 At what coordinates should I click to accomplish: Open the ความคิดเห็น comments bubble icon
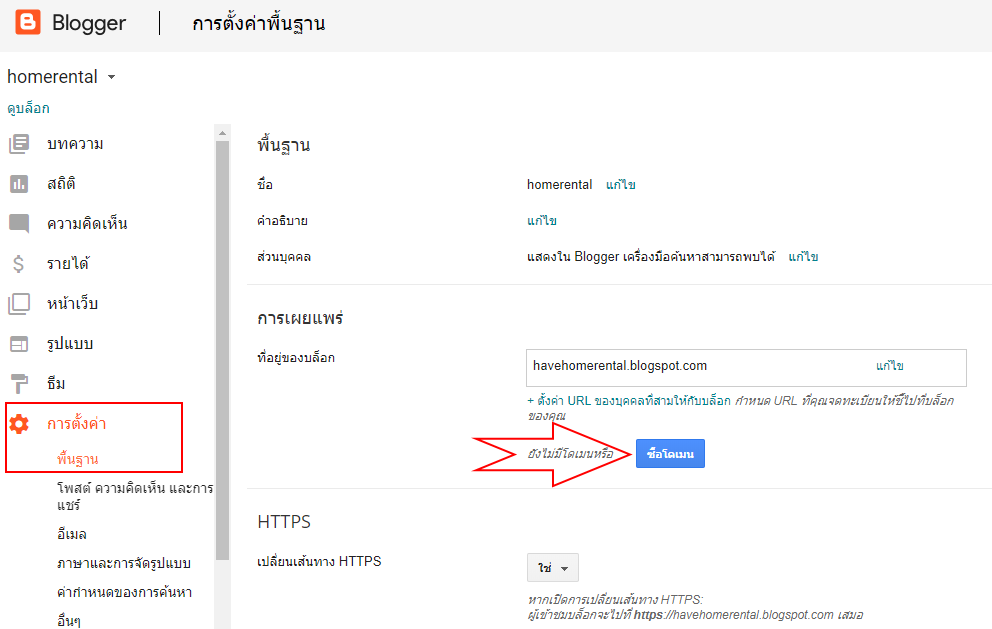coord(19,223)
